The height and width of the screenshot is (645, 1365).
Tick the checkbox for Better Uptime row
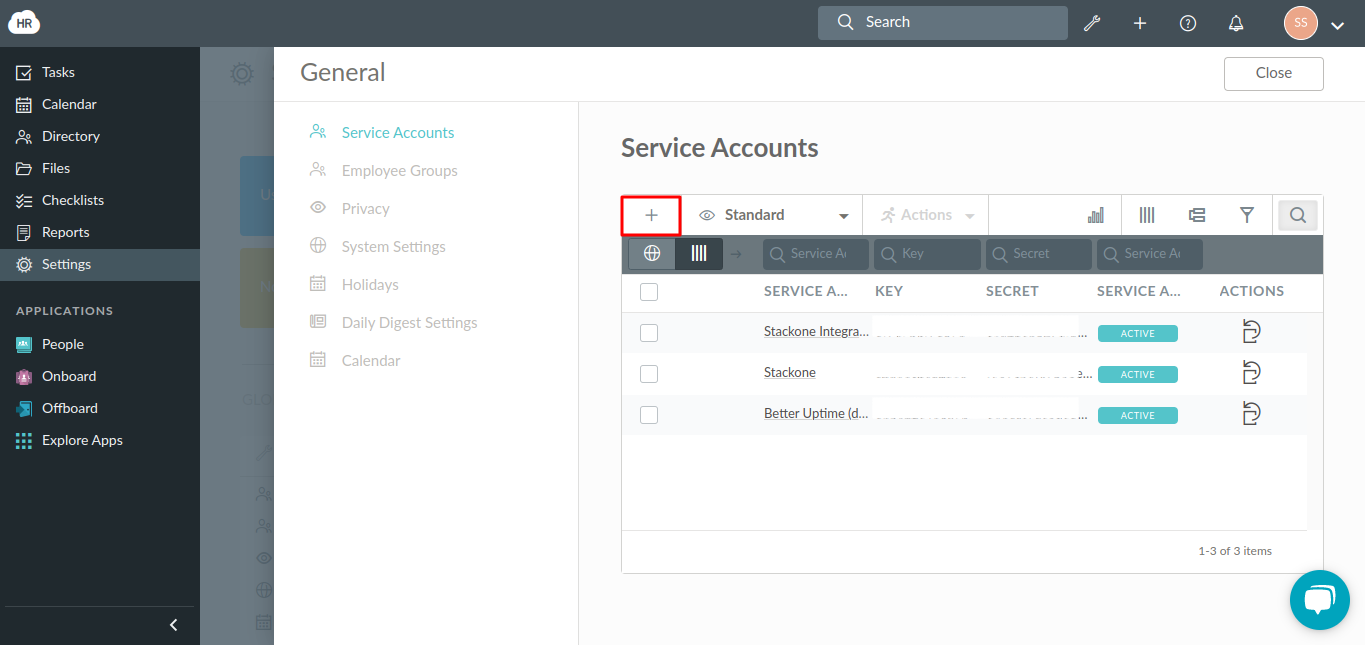(x=648, y=414)
